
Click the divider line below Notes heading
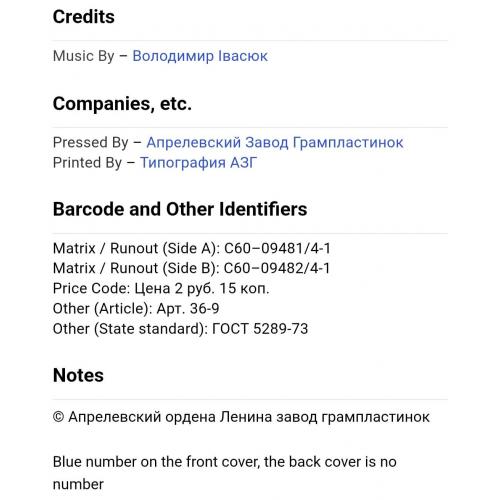(x=250, y=399)
